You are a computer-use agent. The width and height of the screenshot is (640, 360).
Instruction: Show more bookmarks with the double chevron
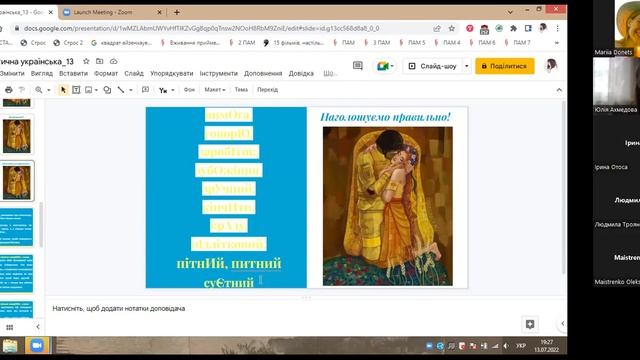[x=557, y=42]
